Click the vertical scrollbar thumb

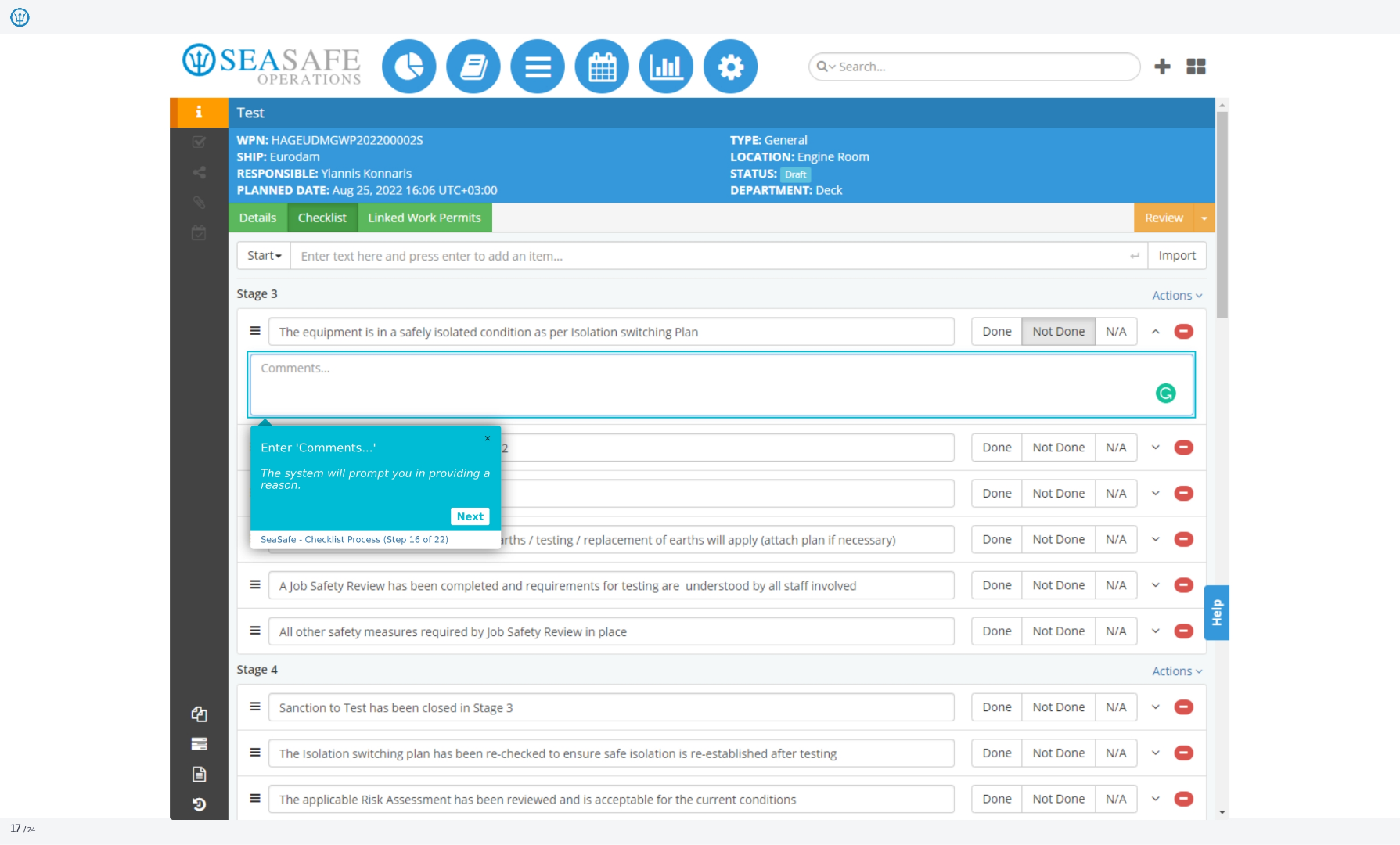(1222, 214)
